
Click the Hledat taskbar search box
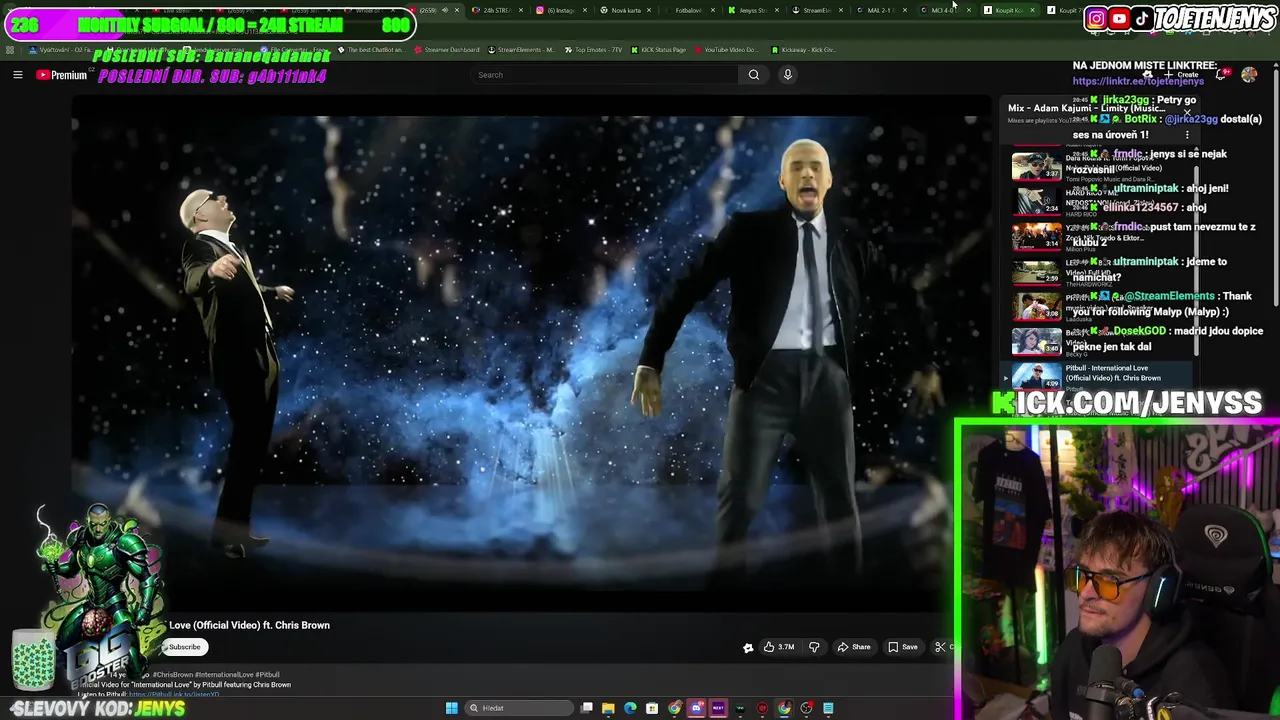pyautogui.click(x=520, y=708)
